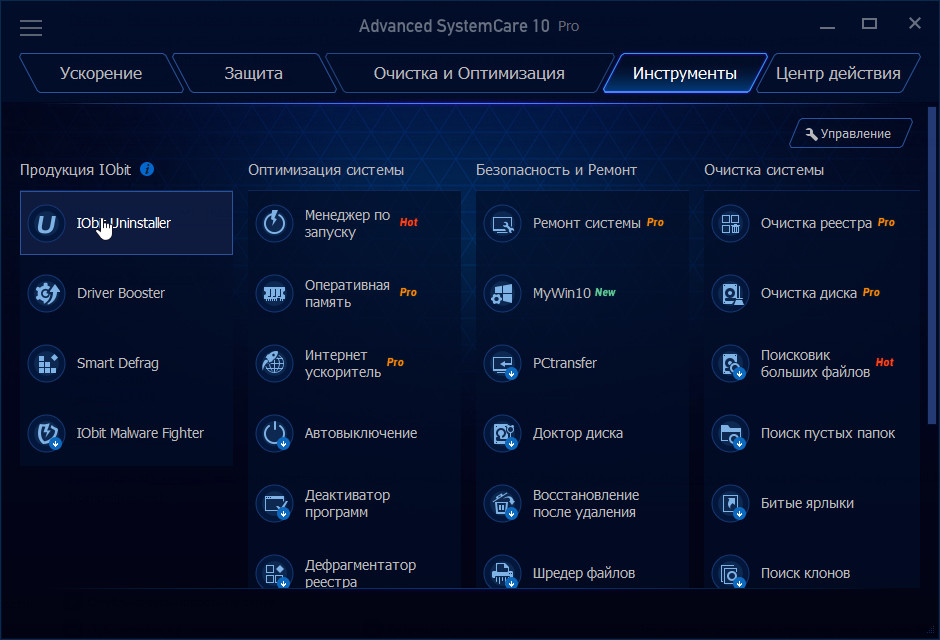
Task: Click the Менеджер по запуску icon
Action: coord(275,224)
